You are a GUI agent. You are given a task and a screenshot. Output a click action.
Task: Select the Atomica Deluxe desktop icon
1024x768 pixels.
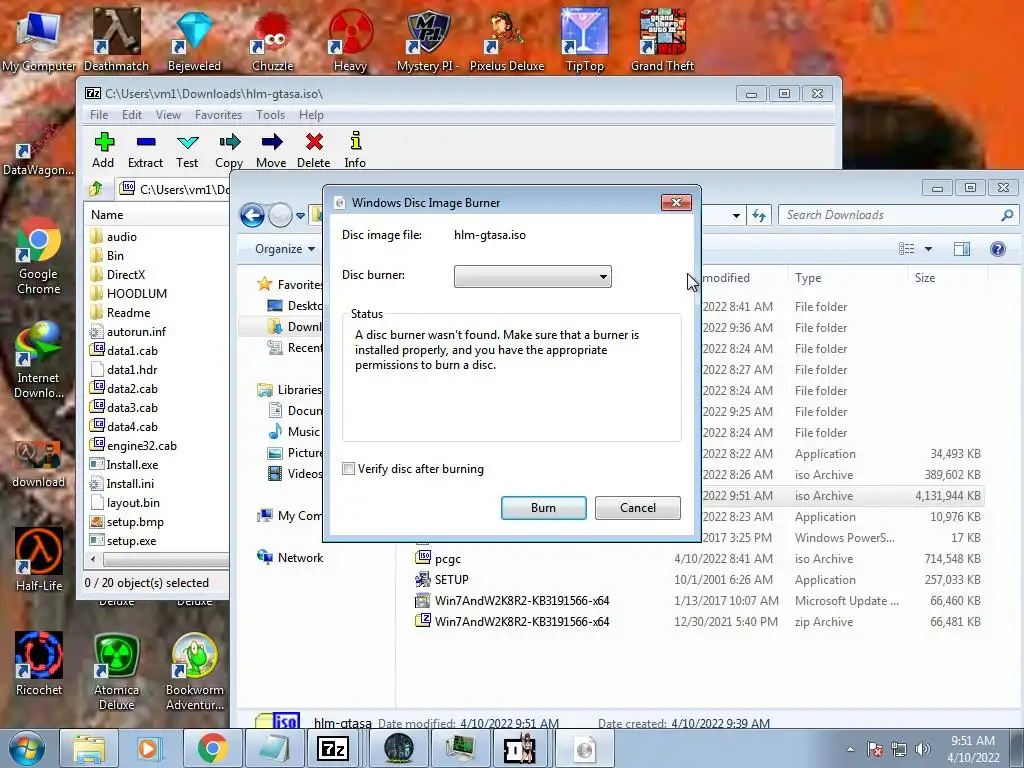click(116, 671)
